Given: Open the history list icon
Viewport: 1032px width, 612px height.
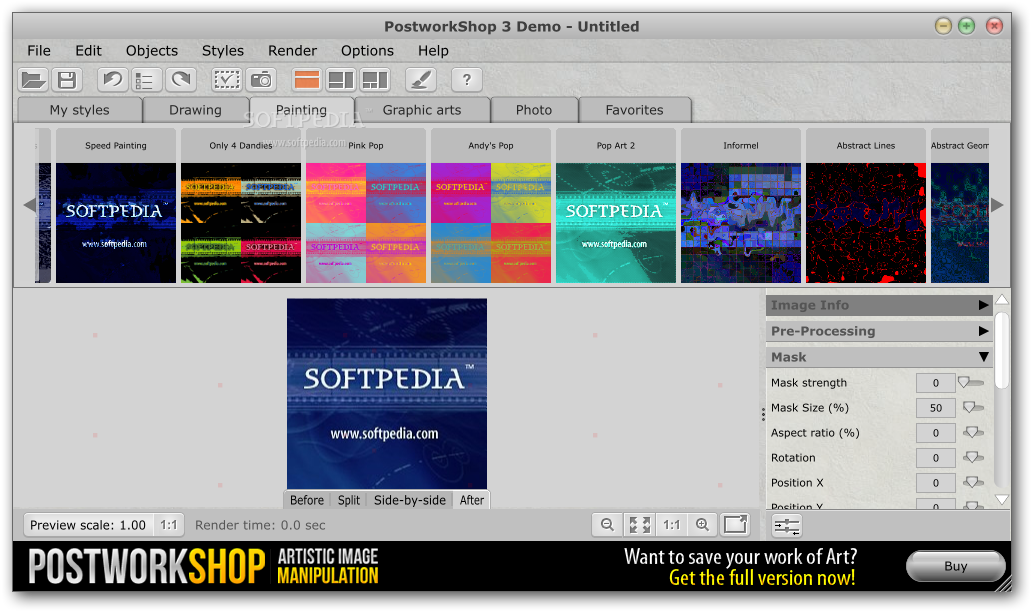Looking at the screenshot, I should pyautogui.click(x=145, y=80).
